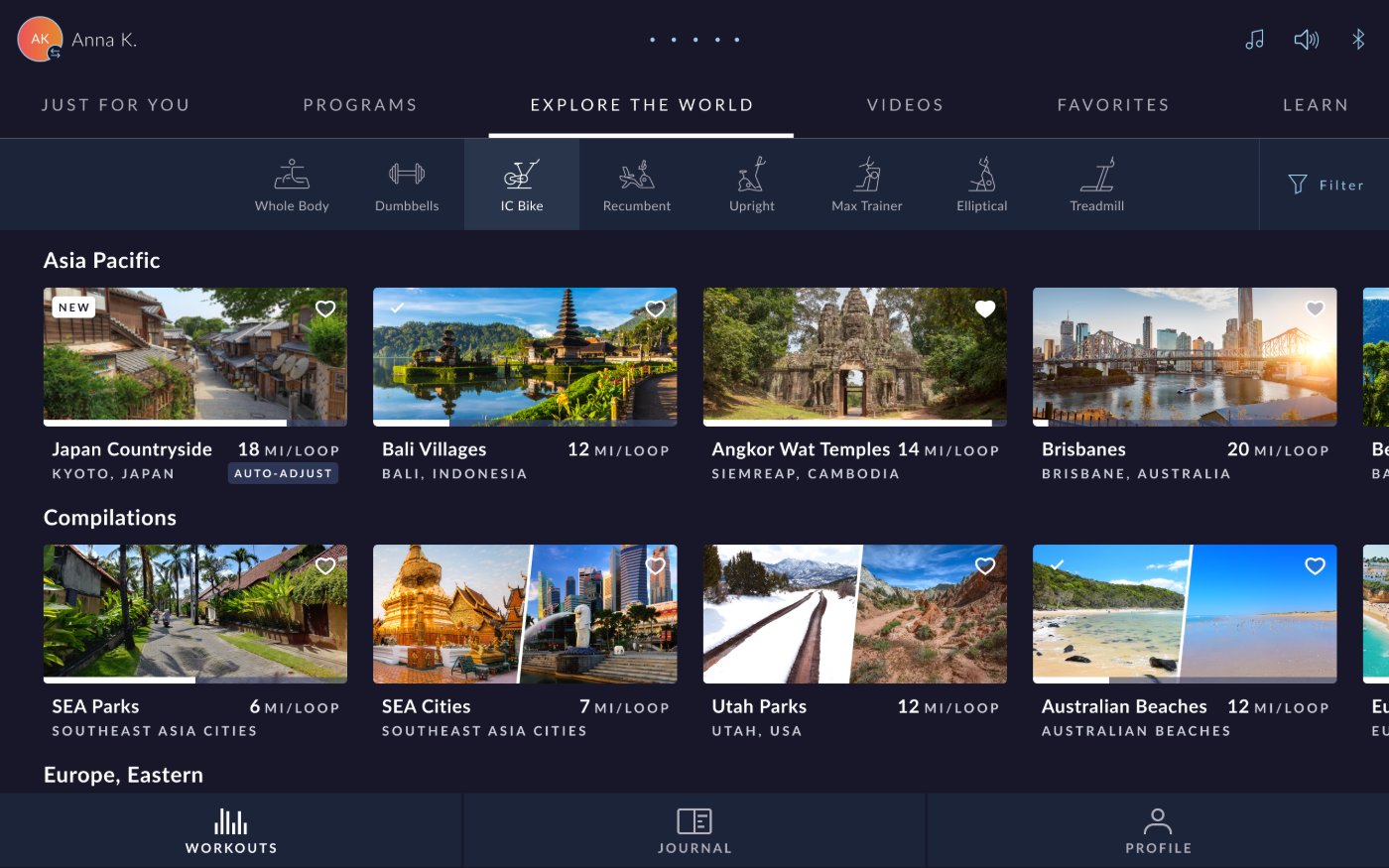Click the speaker volume icon
This screenshot has width=1389, height=868.
[1307, 40]
